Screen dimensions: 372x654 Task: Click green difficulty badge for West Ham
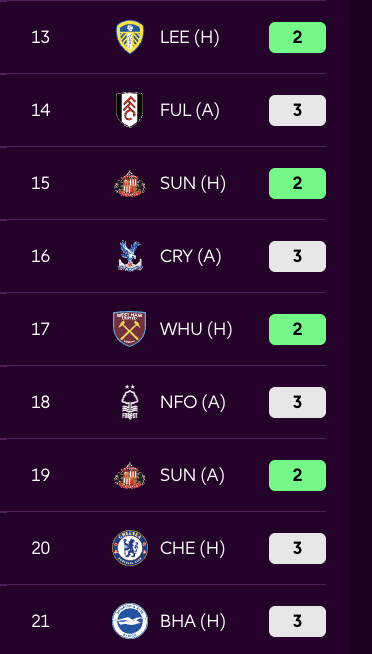[x=297, y=330]
